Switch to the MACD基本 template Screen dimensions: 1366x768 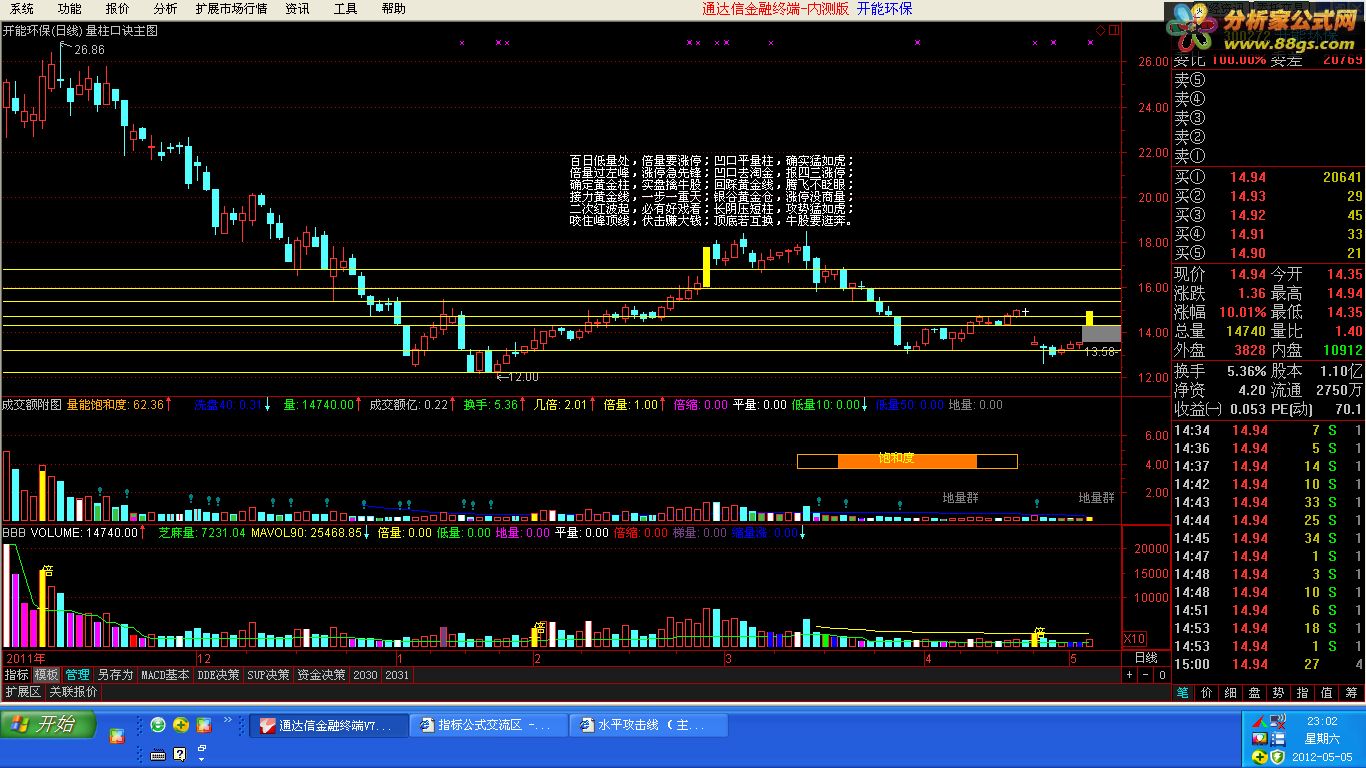[165, 675]
